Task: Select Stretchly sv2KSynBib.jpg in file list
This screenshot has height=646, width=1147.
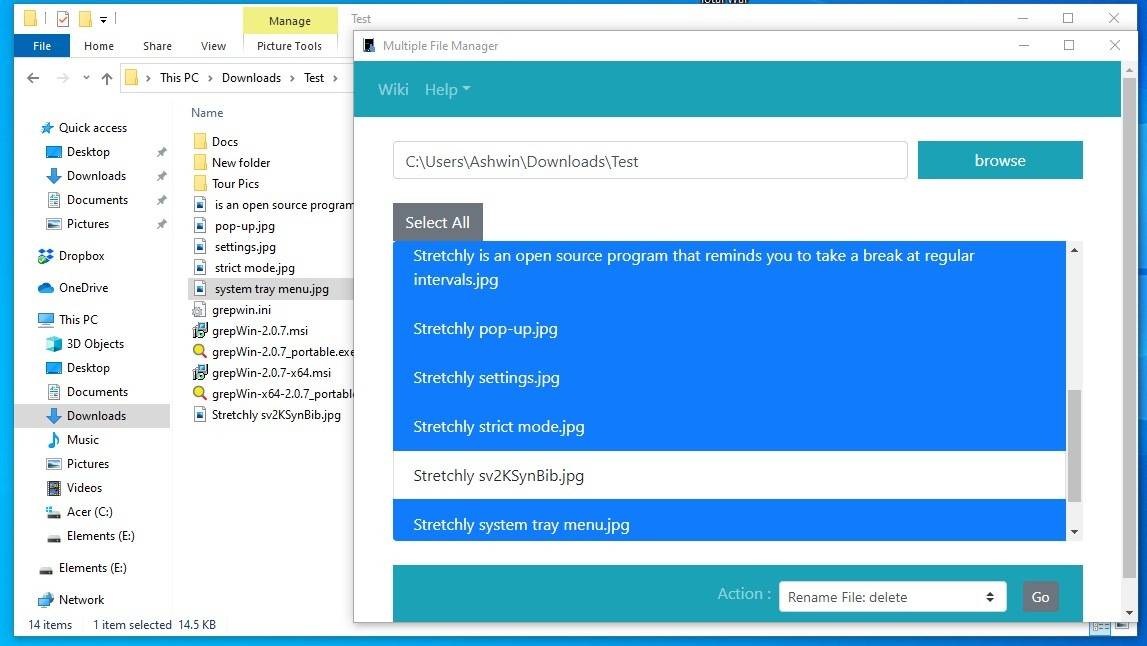Action: coord(729,476)
